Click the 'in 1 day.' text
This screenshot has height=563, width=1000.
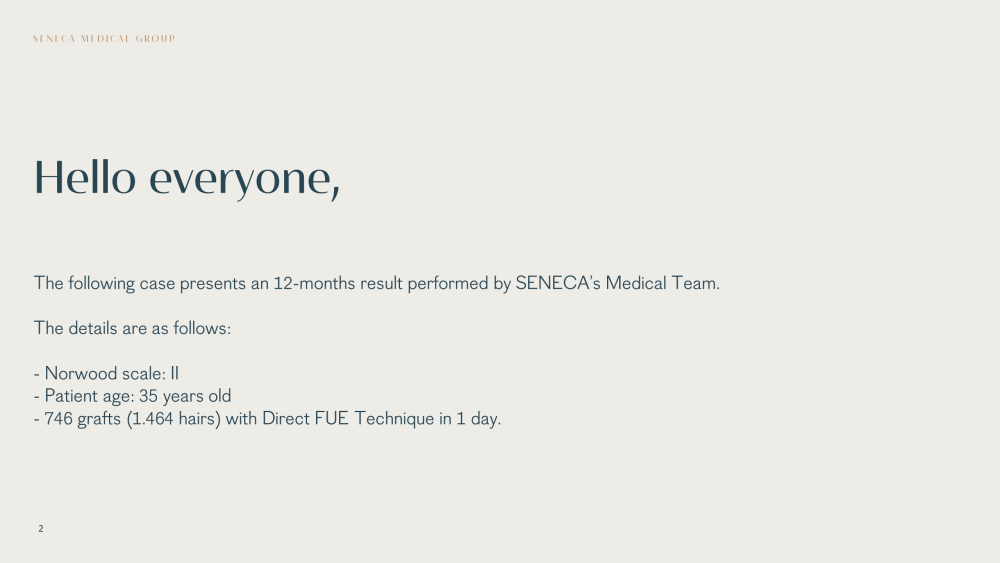[470, 419]
